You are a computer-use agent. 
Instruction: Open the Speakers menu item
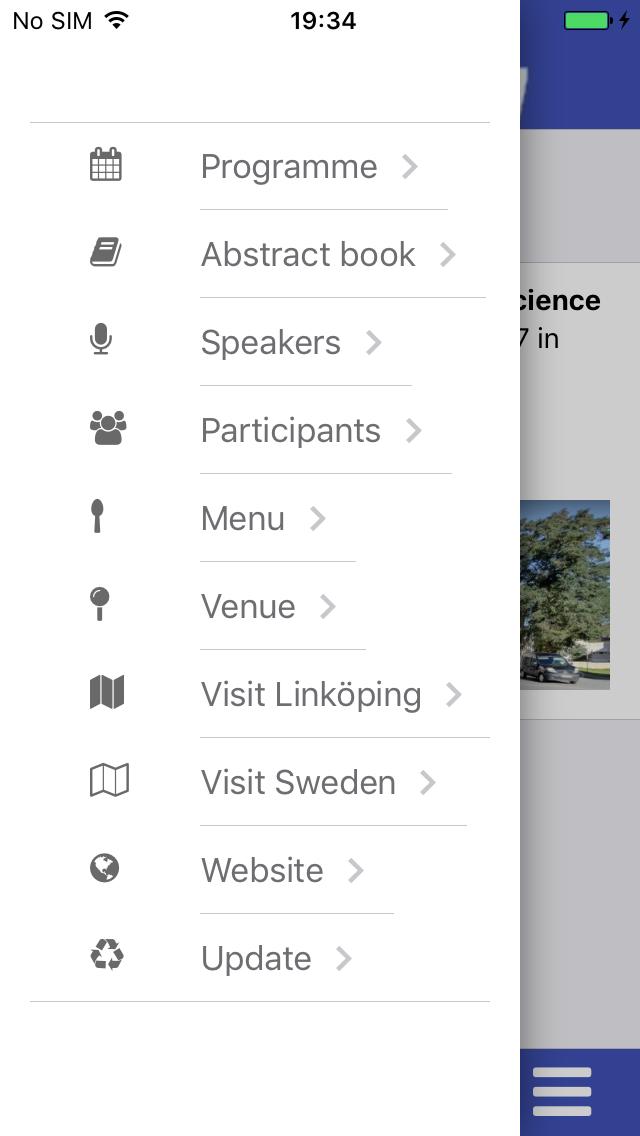(271, 343)
